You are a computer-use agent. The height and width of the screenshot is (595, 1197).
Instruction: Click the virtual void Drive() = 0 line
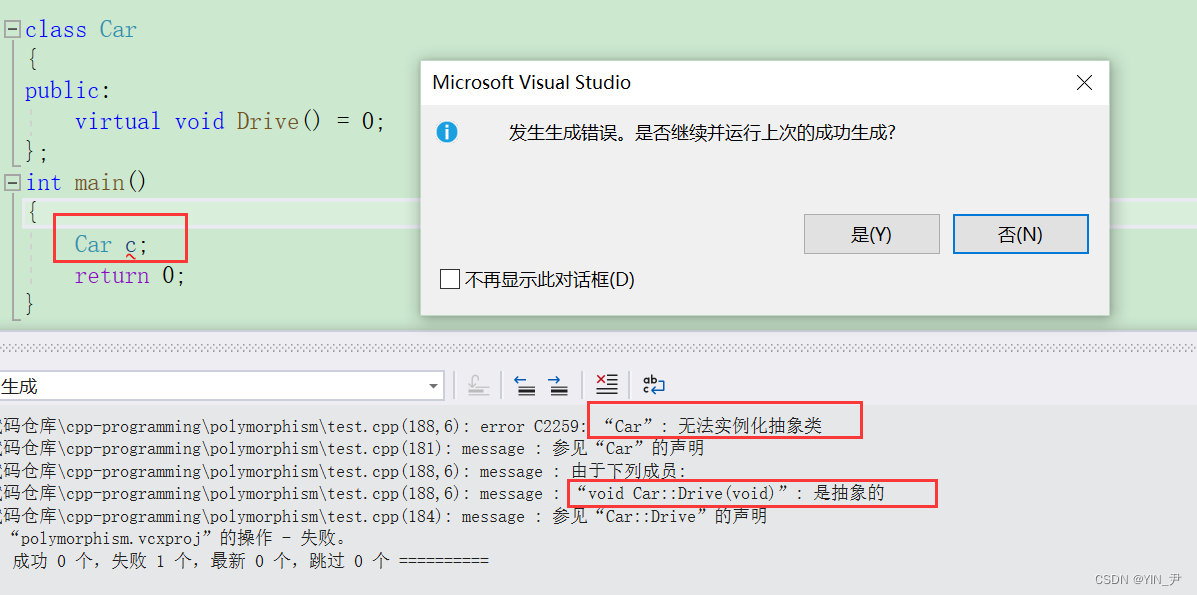point(230,121)
